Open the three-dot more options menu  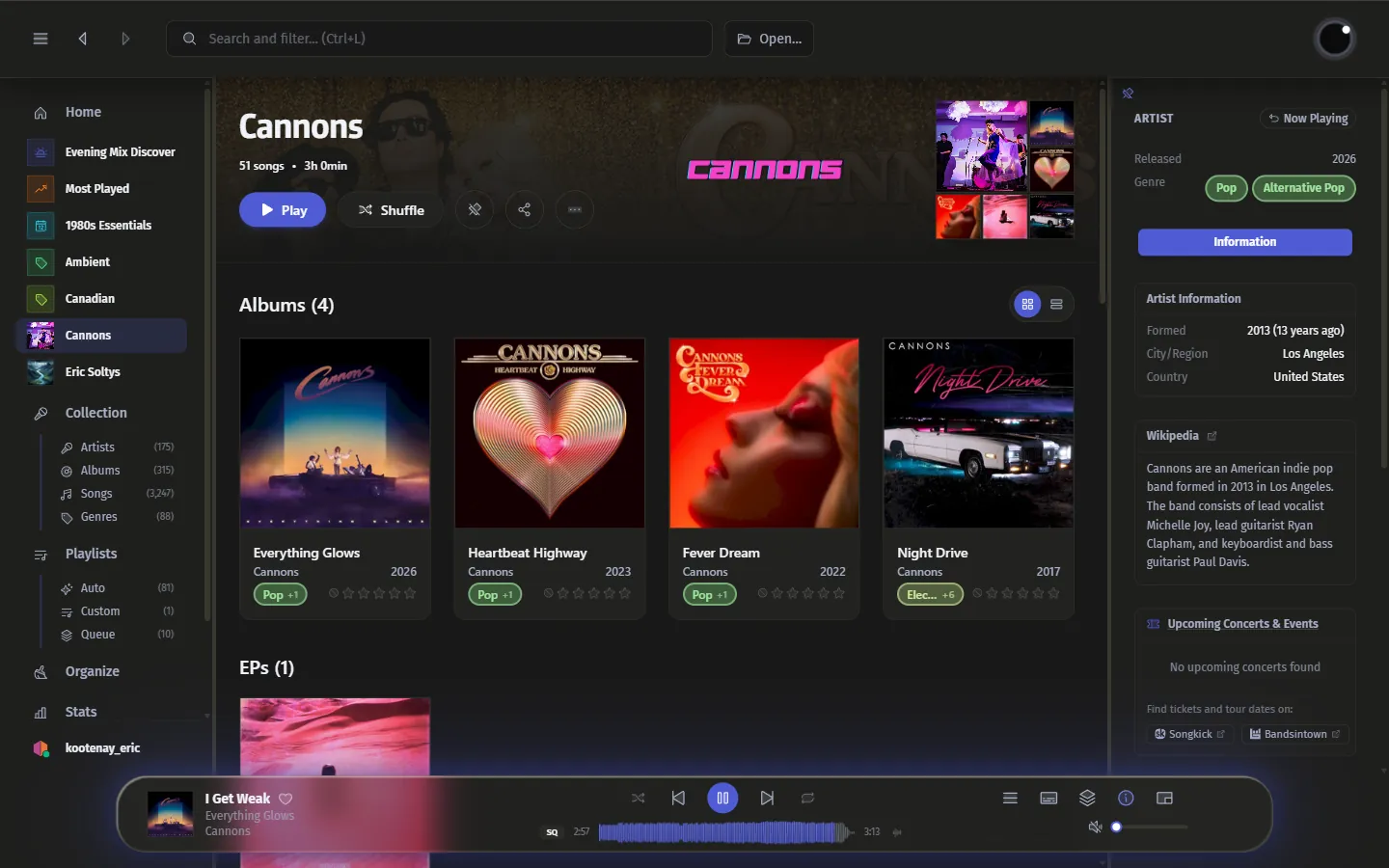575,209
